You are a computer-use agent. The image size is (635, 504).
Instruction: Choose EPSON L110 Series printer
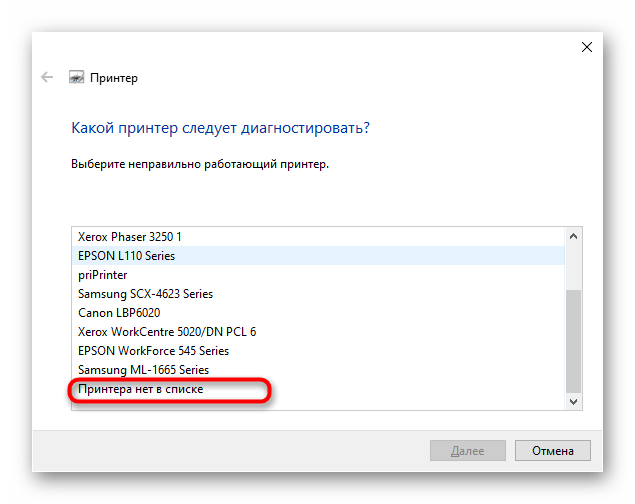point(126,256)
